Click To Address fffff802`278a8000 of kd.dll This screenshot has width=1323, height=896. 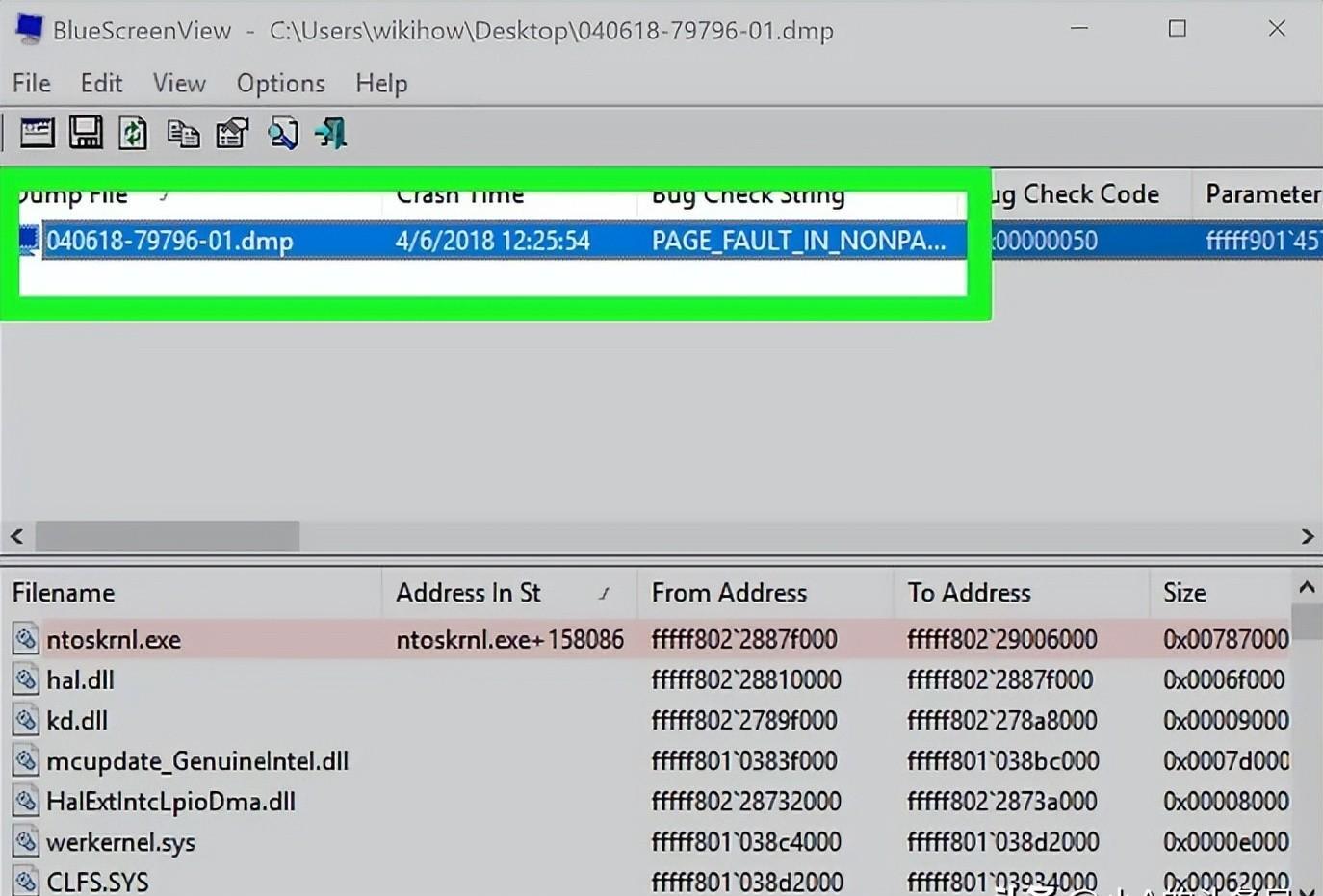tap(1001, 720)
